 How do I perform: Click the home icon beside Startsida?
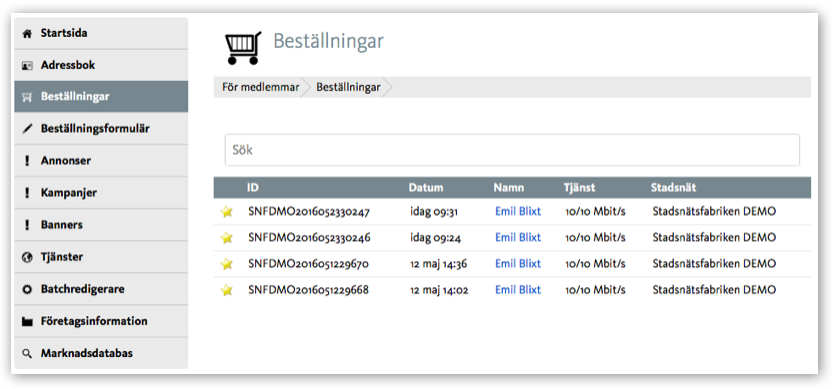click(x=27, y=34)
